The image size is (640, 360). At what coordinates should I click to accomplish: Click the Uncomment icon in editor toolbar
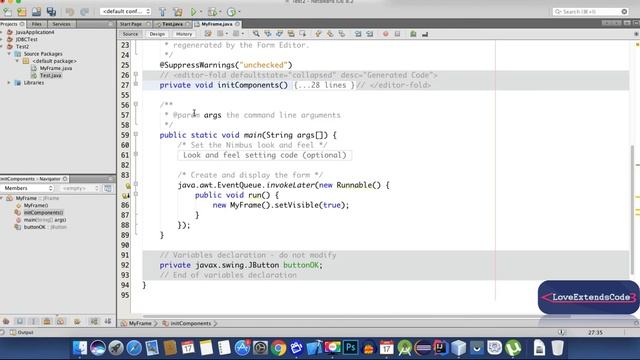point(425,34)
